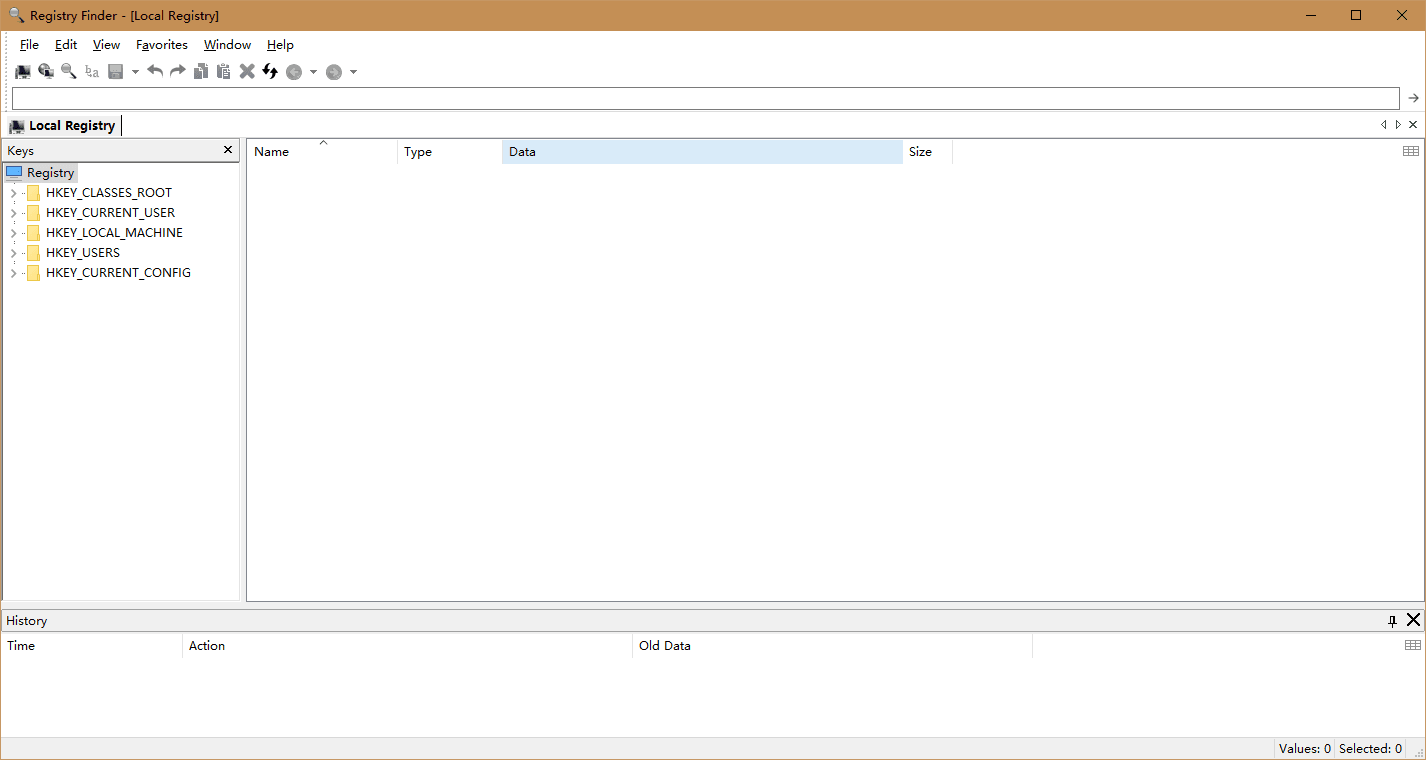Viewport: 1426px width, 760px height.
Task: Open the Find search icon on the toolbar
Action: tap(68, 71)
